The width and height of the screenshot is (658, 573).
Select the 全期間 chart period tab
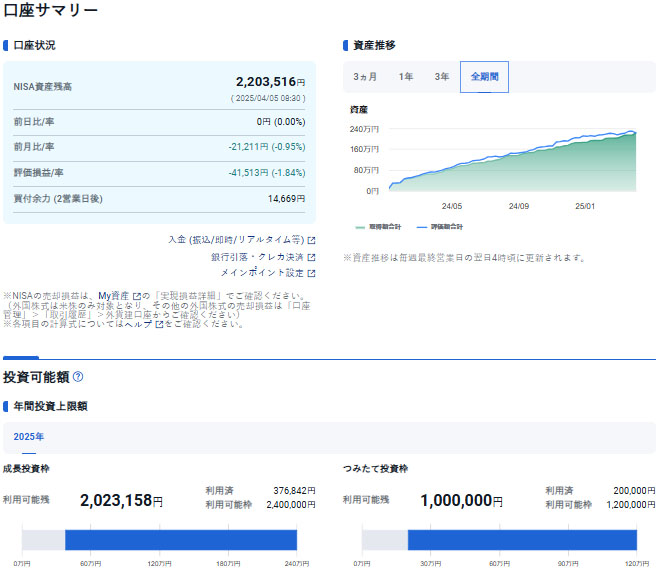click(484, 77)
